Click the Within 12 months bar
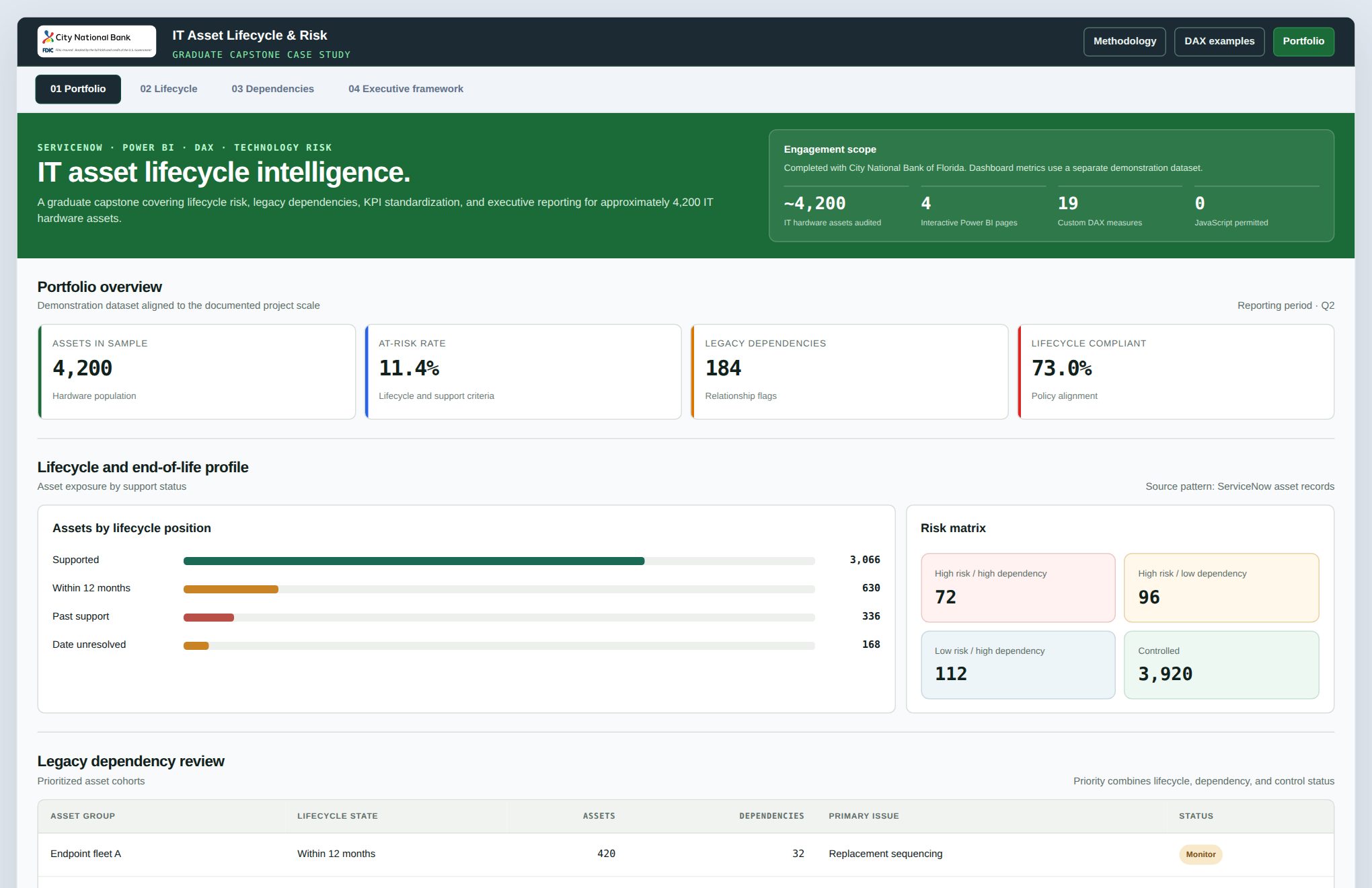Image resolution: width=1372 pixels, height=888 pixels. pyautogui.click(x=499, y=589)
